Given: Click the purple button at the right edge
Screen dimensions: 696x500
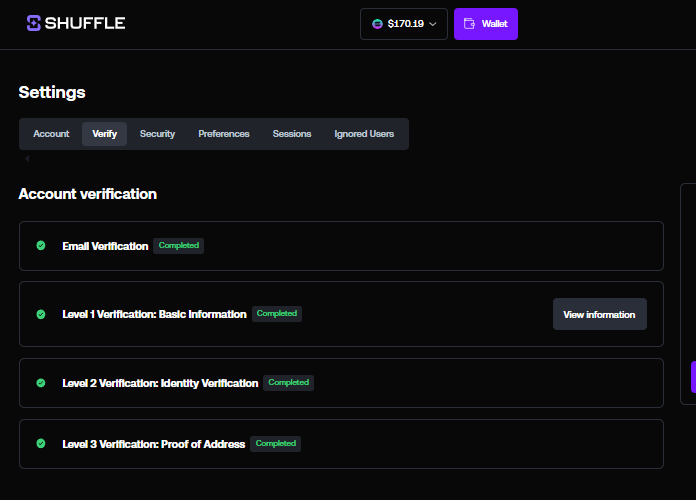Looking at the screenshot, I should pyautogui.click(x=692, y=377).
